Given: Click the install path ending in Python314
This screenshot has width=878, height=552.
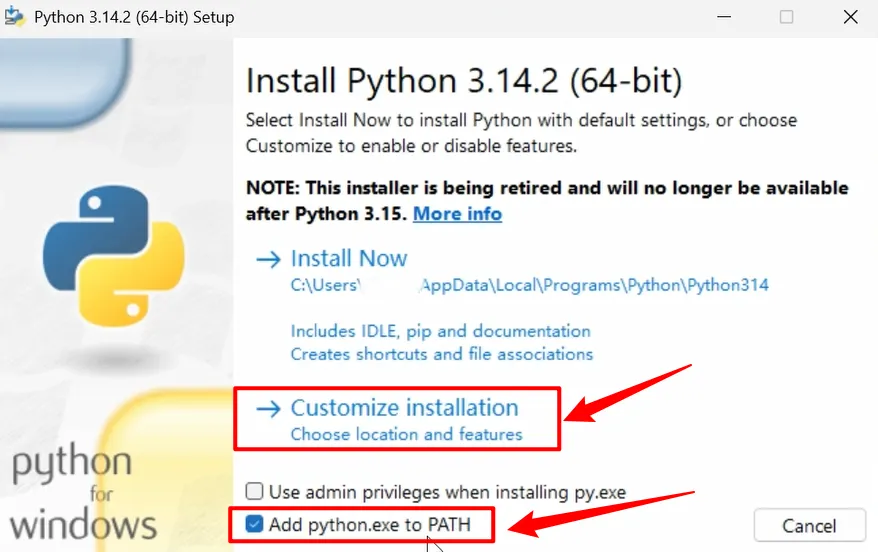Looking at the screenshot, I should pyautogui.click(x=529, y=285).
